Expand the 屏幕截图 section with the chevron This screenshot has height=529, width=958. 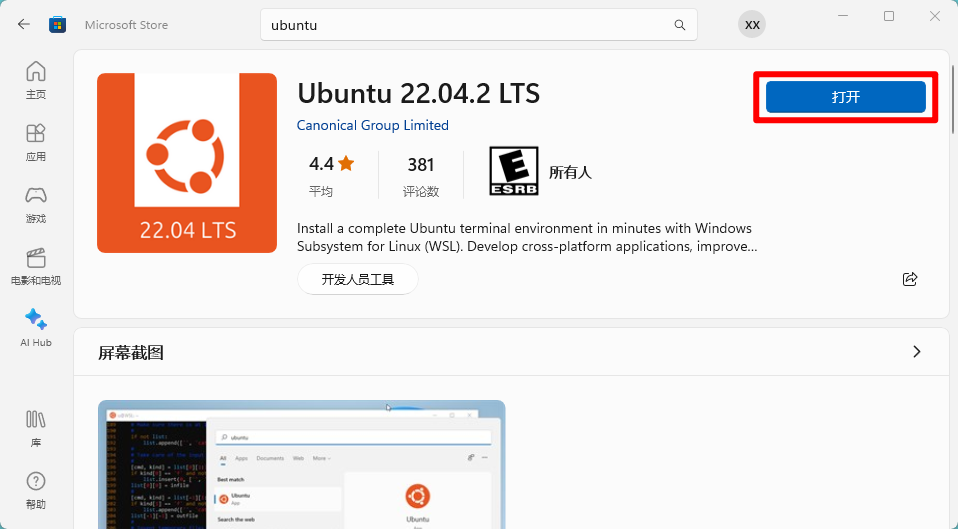click(916, 352)
